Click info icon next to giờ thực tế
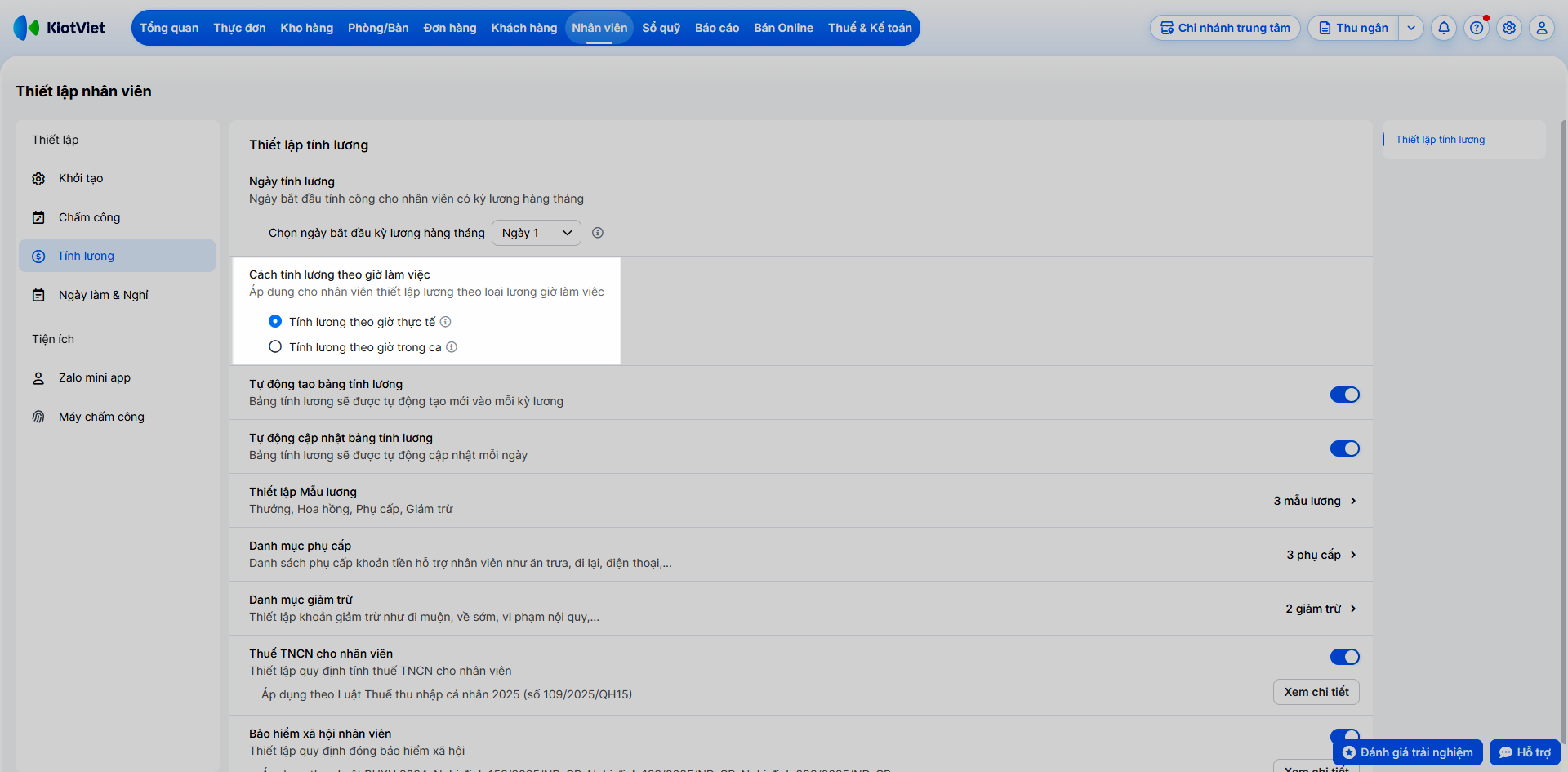The width and height of the screenshot is (1568, 772). tap(446, 322)
